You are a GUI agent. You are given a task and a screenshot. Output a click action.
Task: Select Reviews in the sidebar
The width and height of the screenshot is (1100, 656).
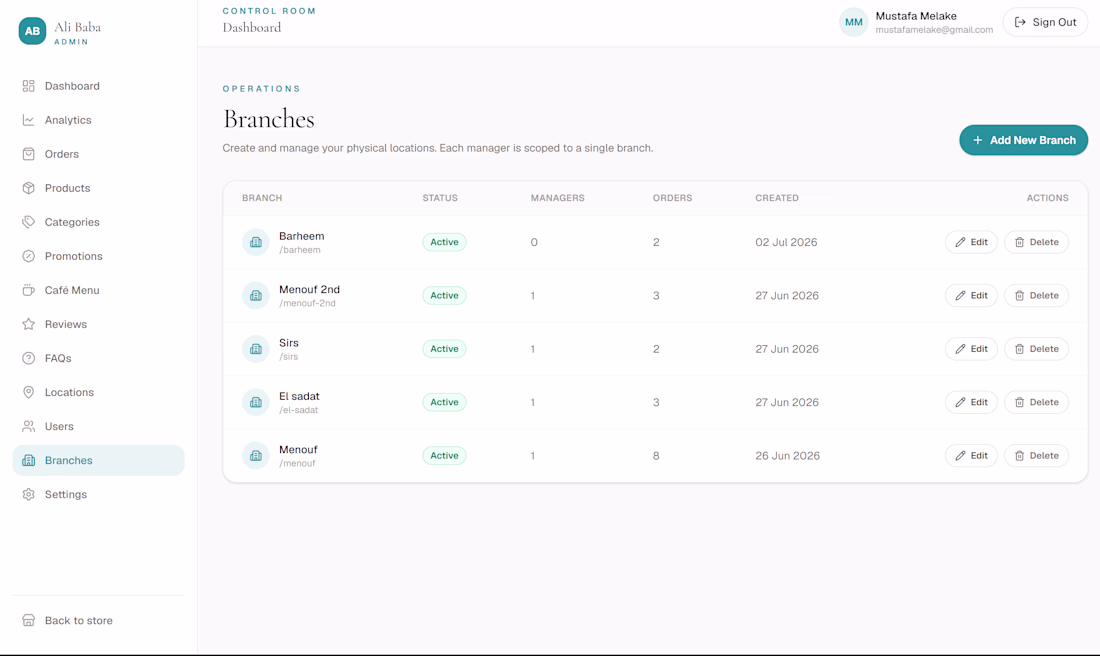98,324
